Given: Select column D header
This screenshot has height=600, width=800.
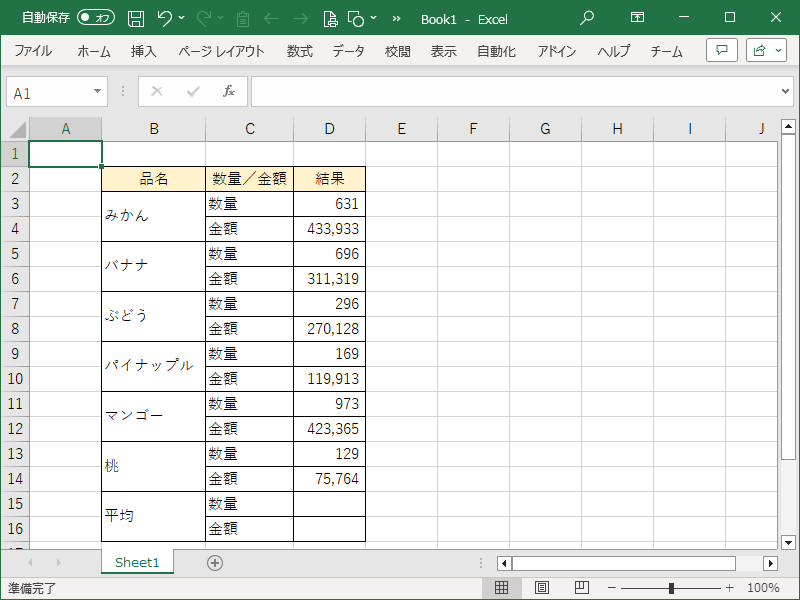Looking at the screenshot, I should (x=330, y=129).
